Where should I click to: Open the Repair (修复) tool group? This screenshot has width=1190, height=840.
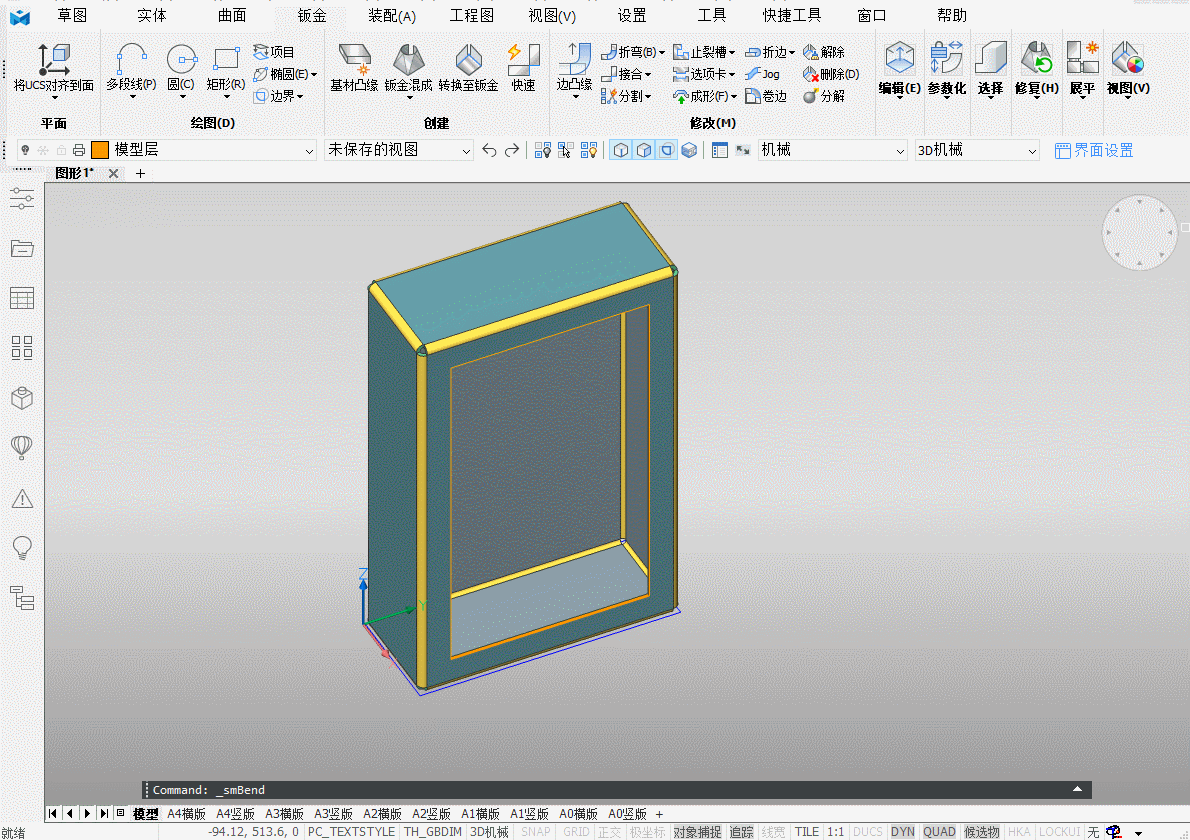[x=1037, y=70]
